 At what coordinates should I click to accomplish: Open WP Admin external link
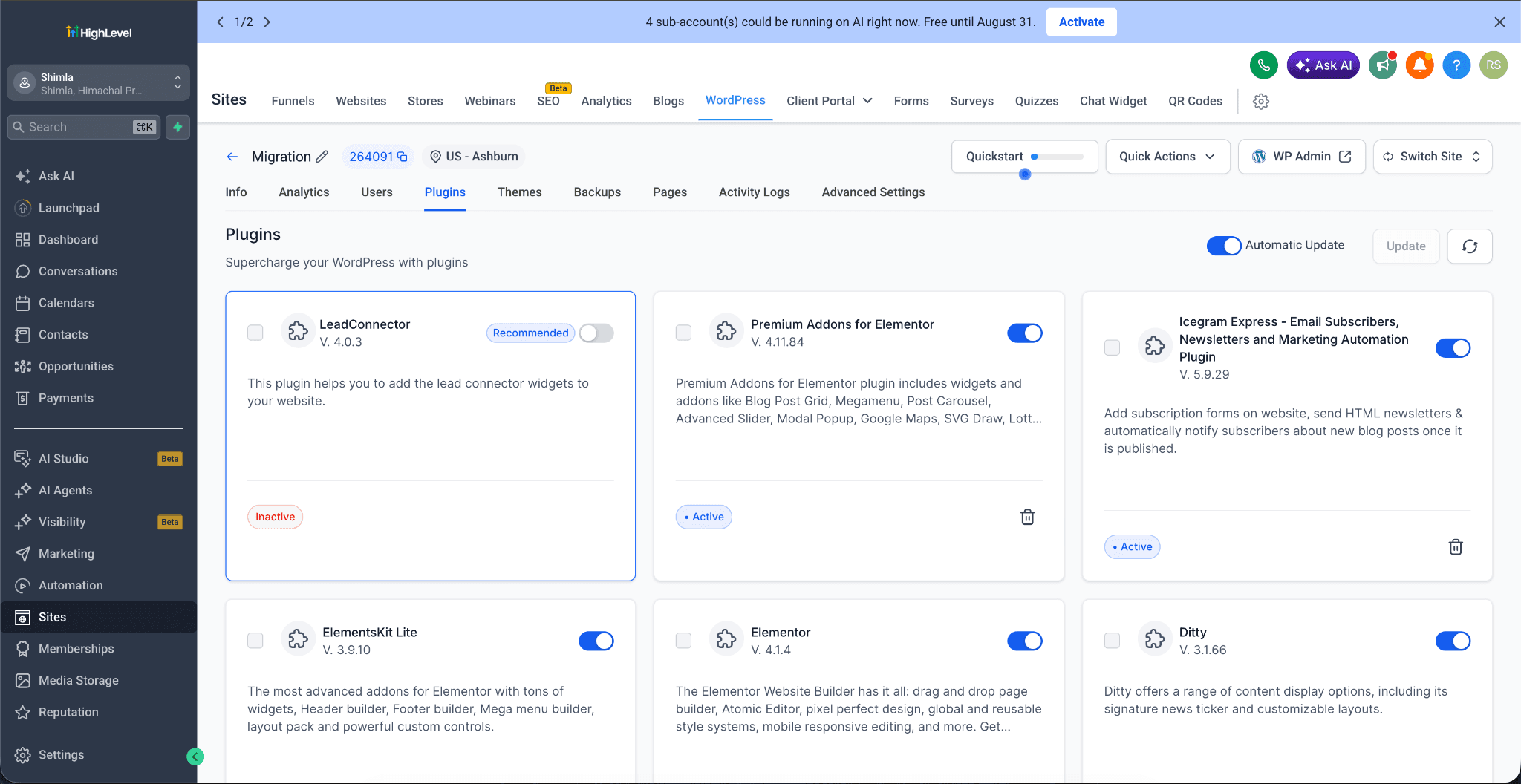pos(1301,157)
